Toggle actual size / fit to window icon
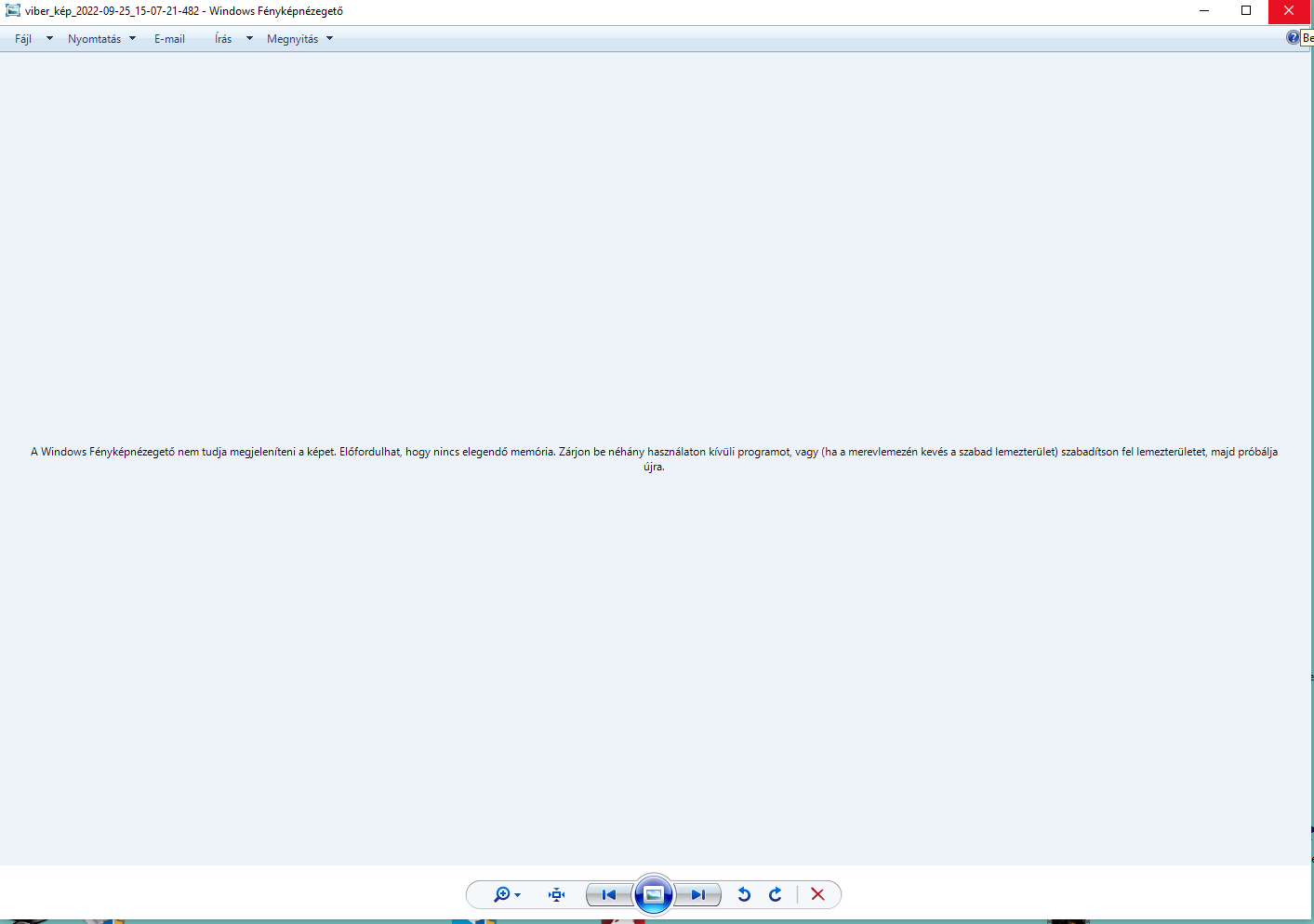This screenshot has height=924, width=1314. (x=556, y=894)
